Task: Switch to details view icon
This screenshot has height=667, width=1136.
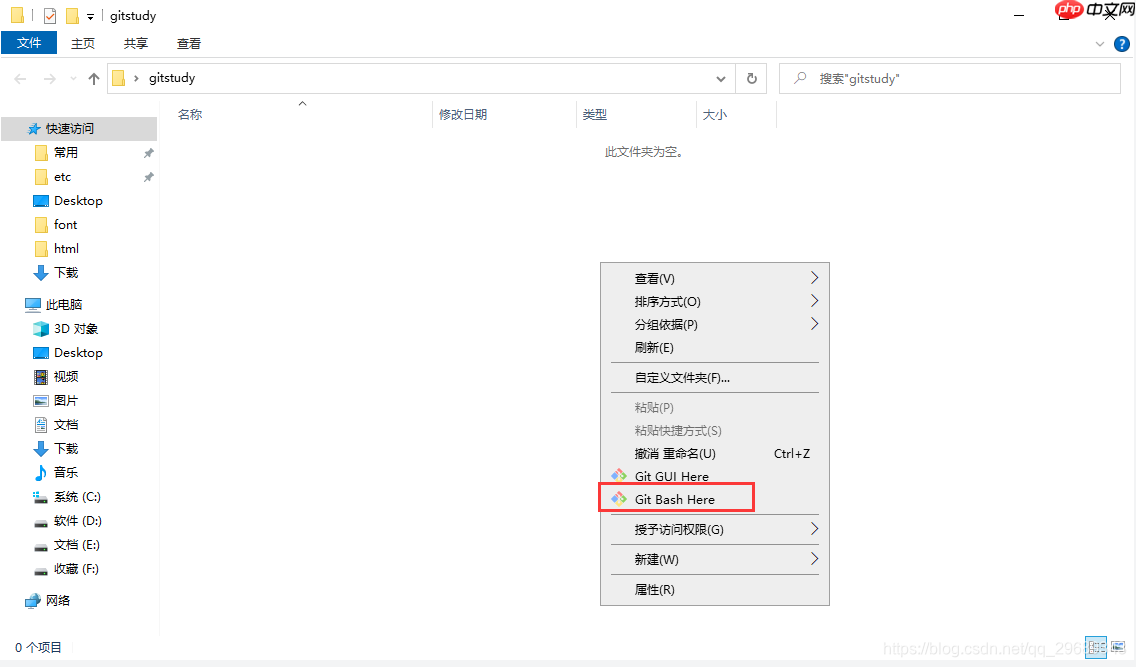Action: (x=1095, y=647)
